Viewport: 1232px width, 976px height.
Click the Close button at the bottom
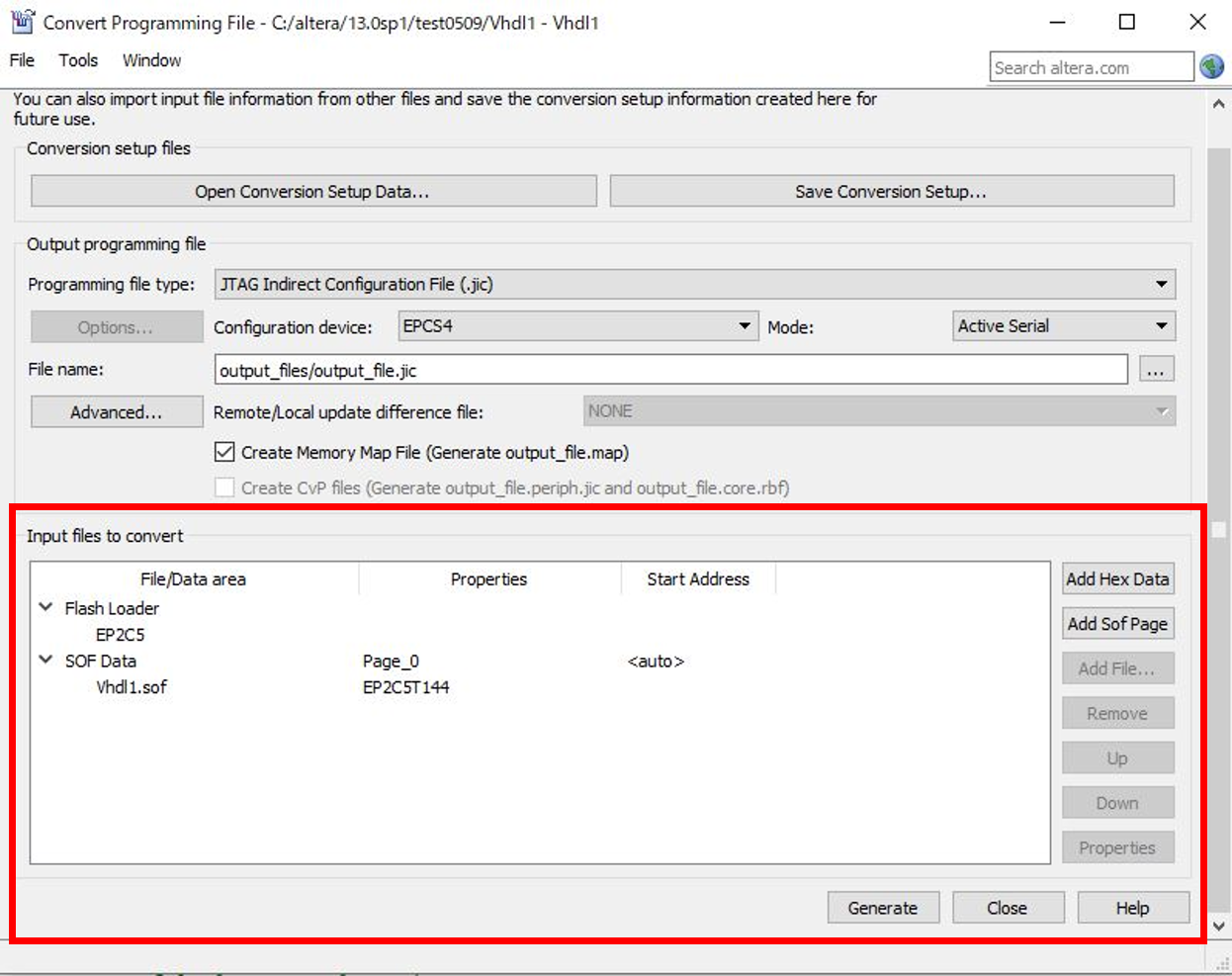pos(1008,908)
